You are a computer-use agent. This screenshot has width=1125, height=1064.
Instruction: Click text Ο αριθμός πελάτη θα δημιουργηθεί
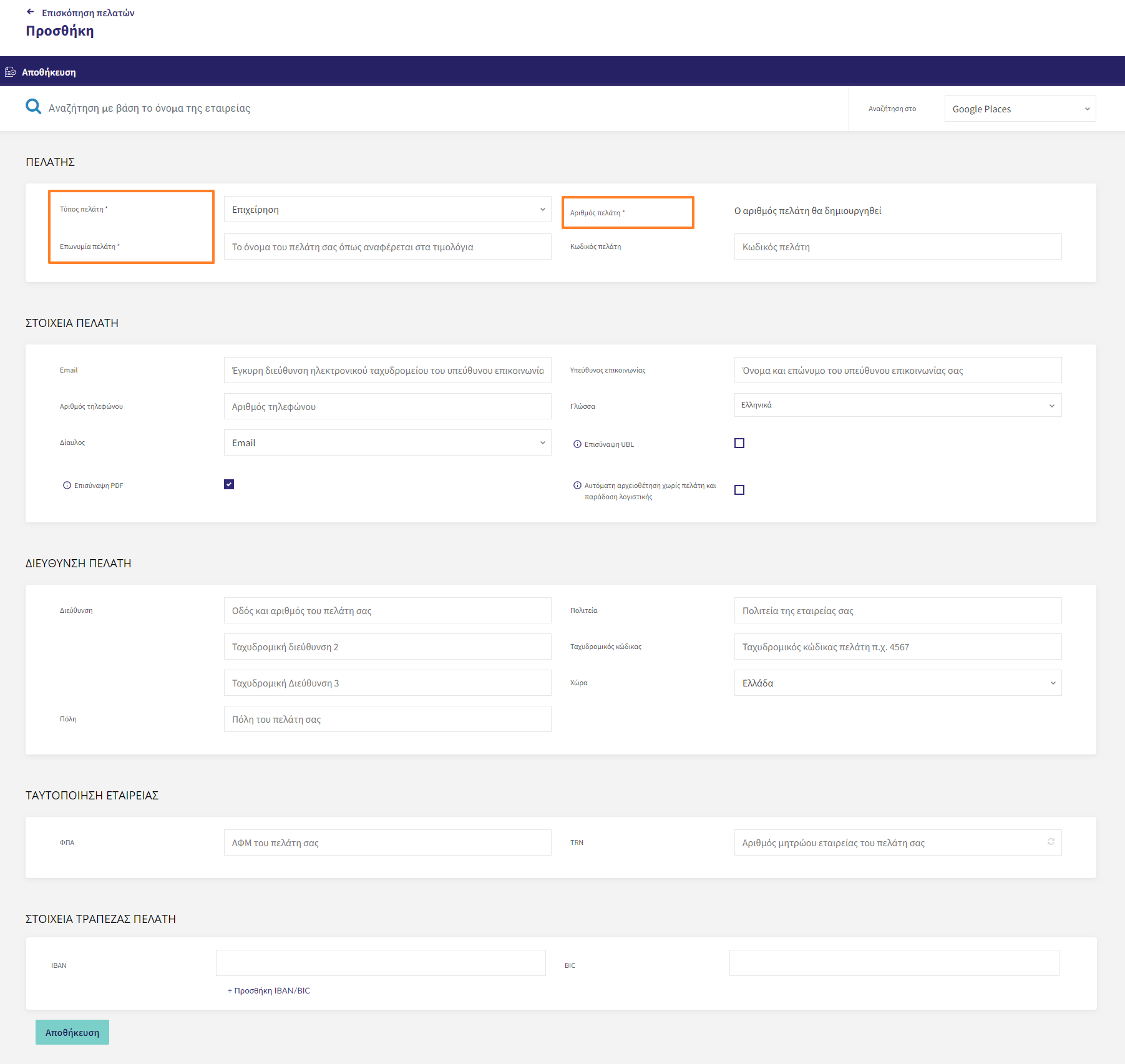pos(807,211)
